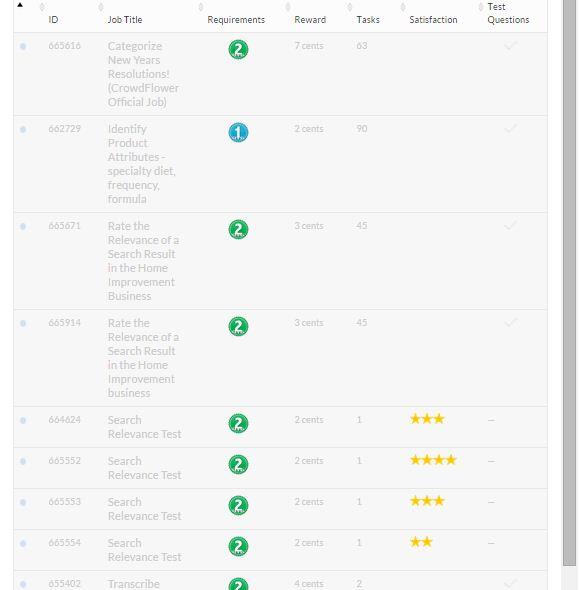580x590 pixels.
Task: Sort by Job Title column header
Action: pyautogui.click(x=125, y=20)
